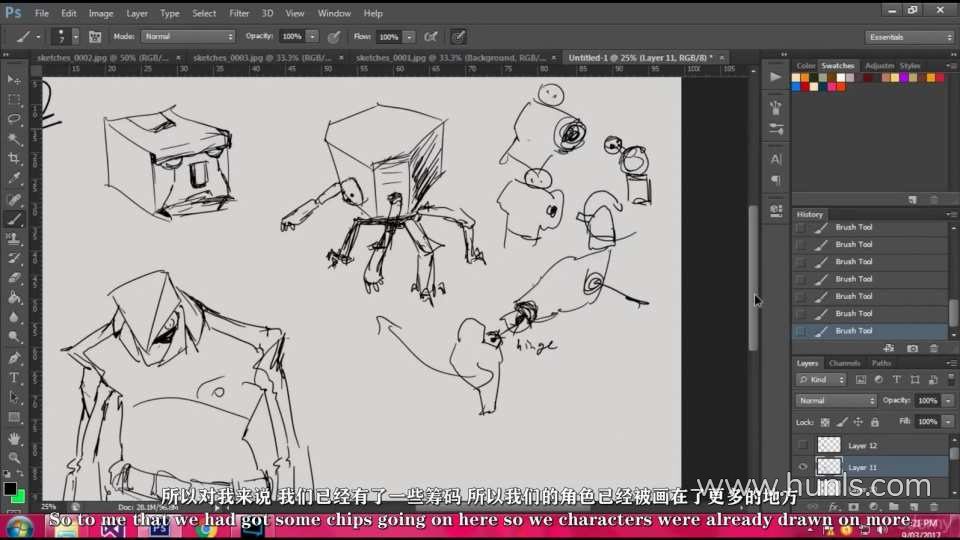Image resolution: width=960 pixels, height=540 pixels.
Task: Open the Character panel icon
Action: pos(776,159)
